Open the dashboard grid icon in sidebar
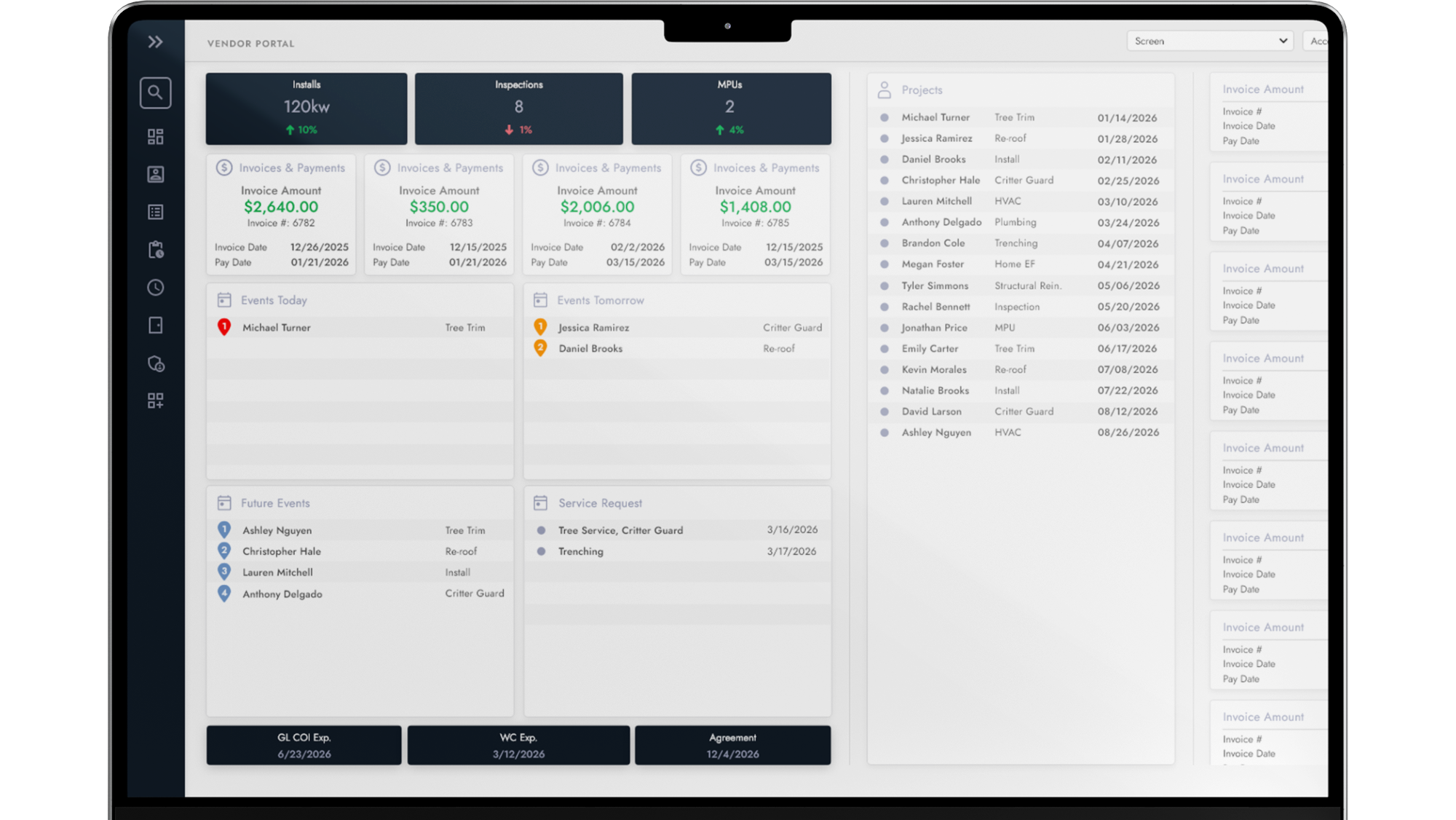The width and height of the screenshot is (1456, 820). point(155,136)
